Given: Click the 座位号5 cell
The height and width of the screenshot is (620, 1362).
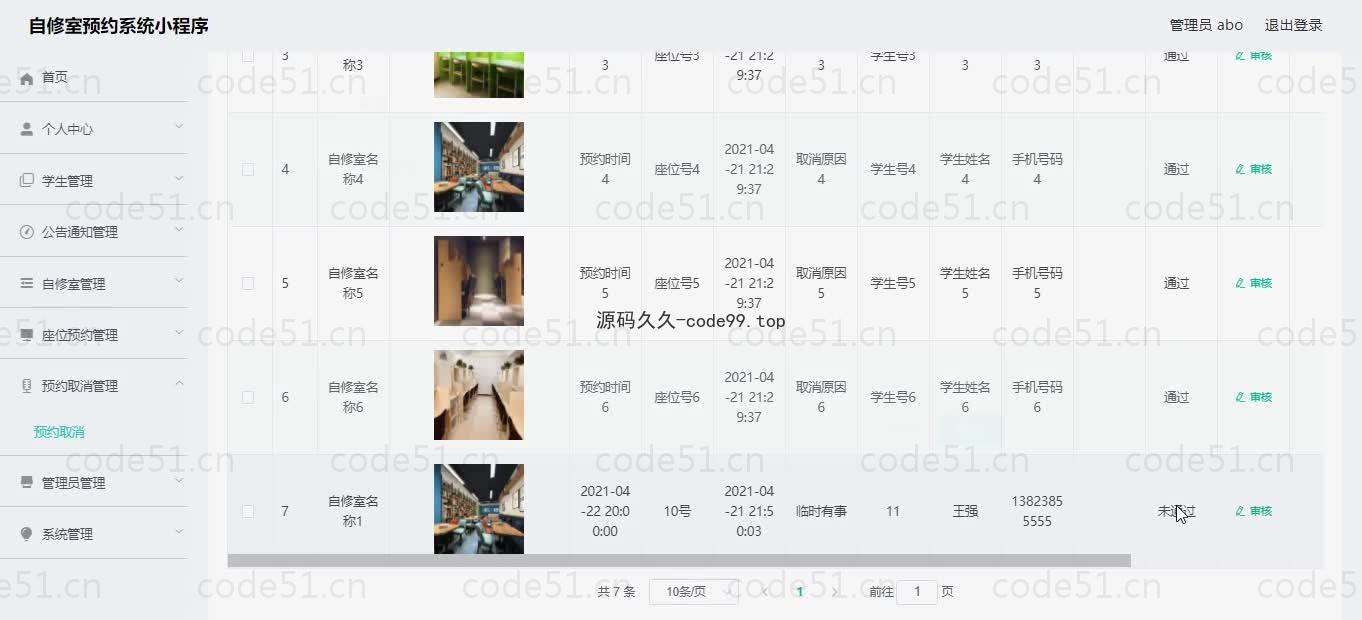Looking at the screenshot, I should pyautogui.click(x=677, y=283).
